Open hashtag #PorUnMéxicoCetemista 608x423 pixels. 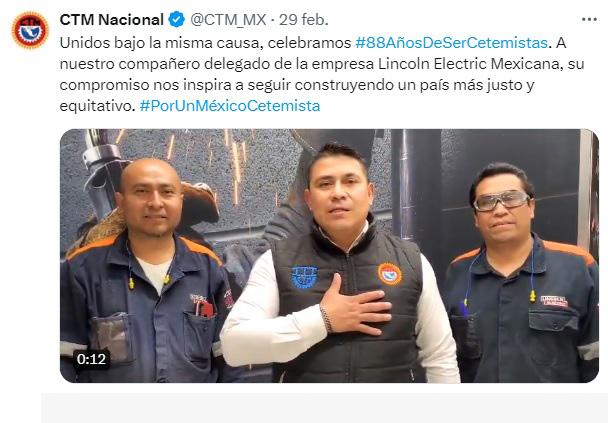[230, 105]
